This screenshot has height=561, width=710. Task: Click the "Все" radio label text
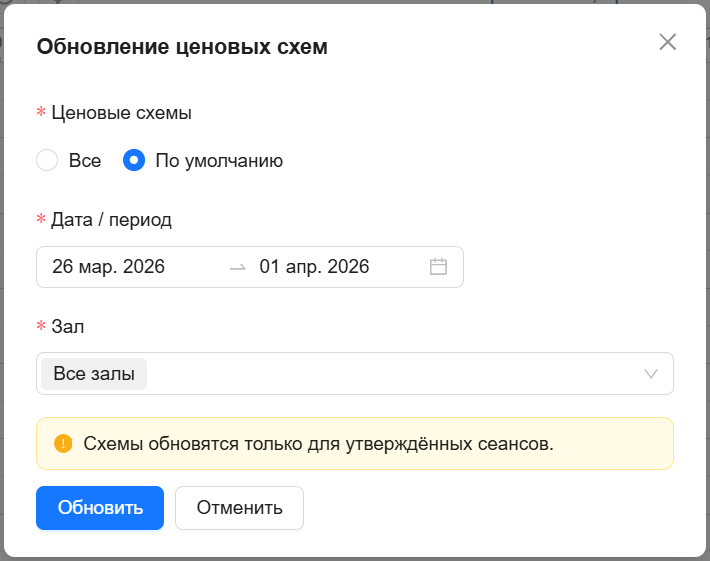pos(85,160)
